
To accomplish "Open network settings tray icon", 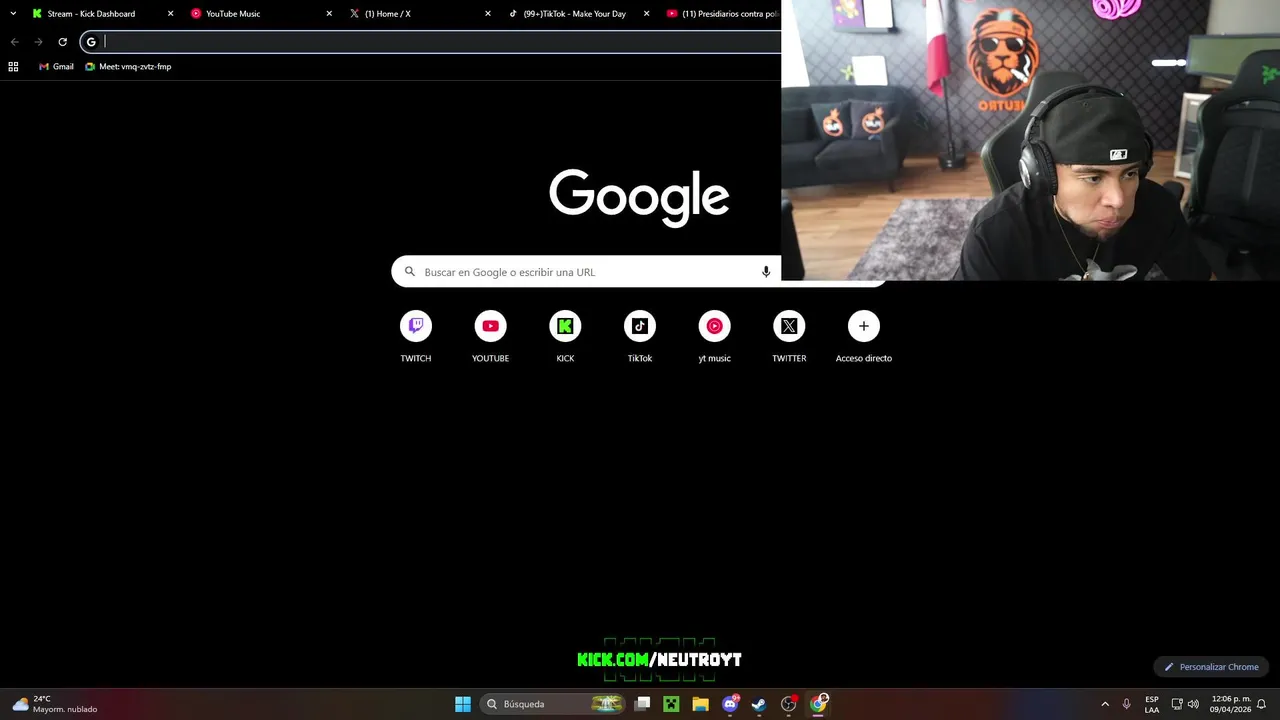I will (x=1177, y=704).
